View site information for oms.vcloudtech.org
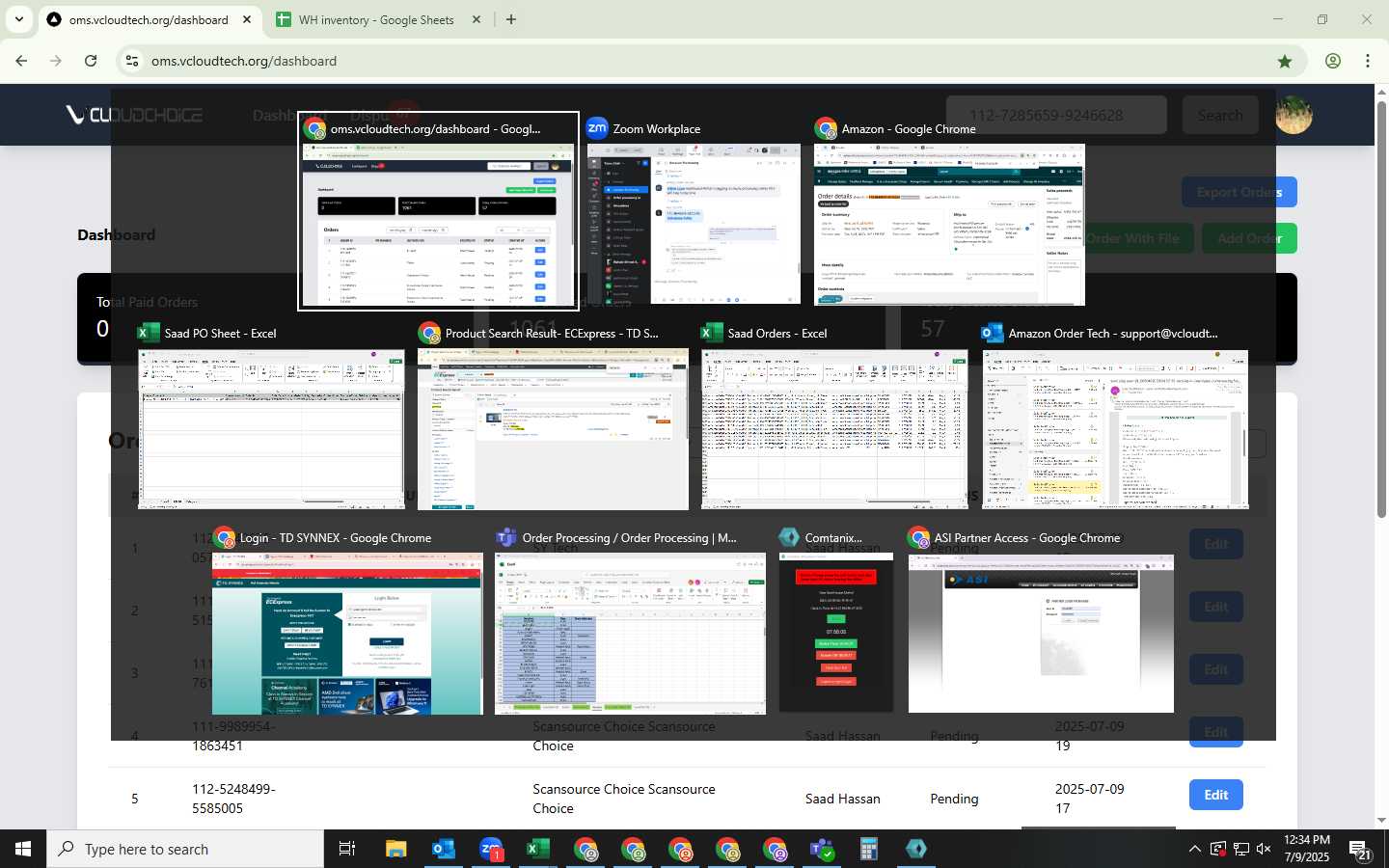The image size is (1389, 868). tap(132, 61)
